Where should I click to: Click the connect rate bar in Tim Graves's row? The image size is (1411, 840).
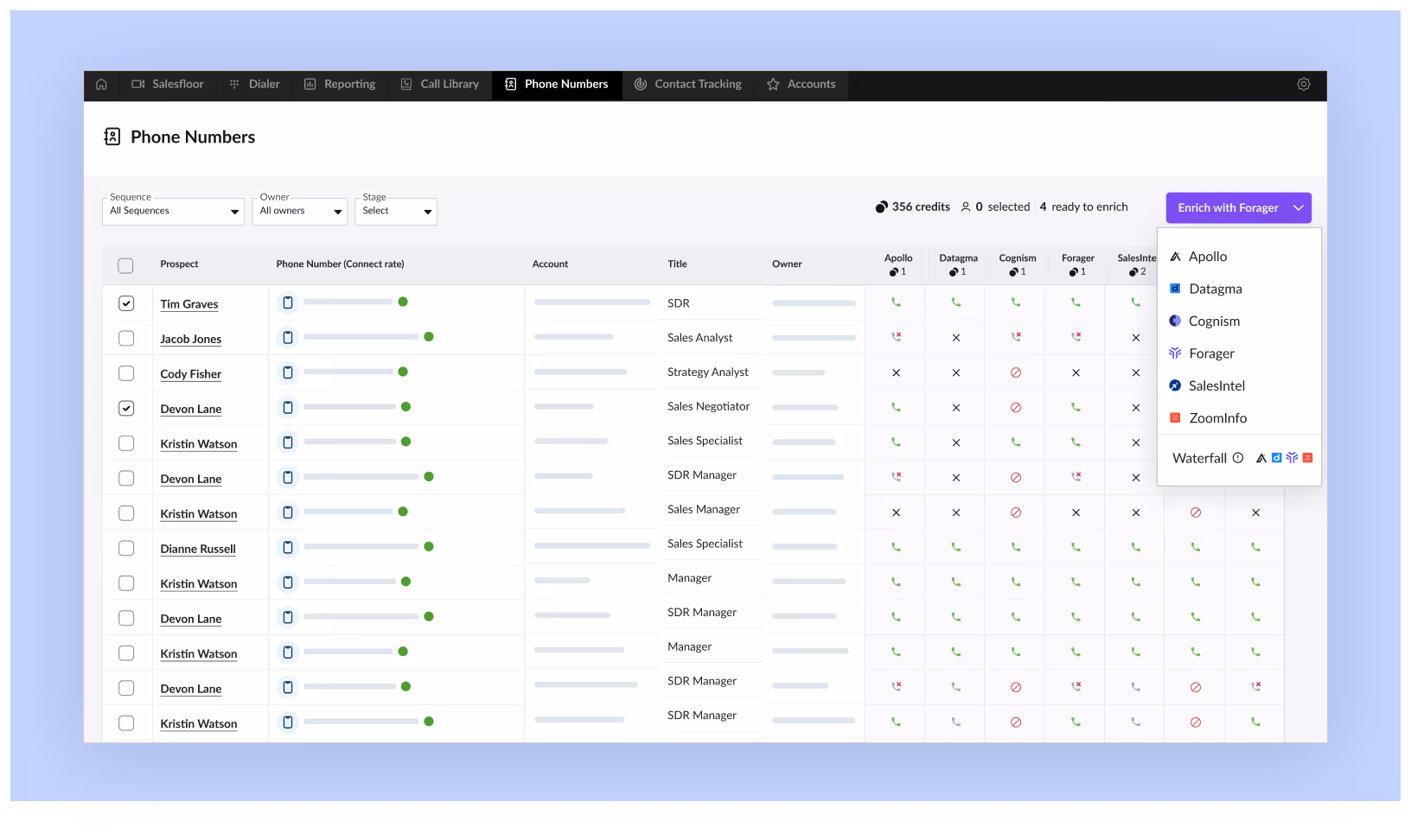click(348, 302)
